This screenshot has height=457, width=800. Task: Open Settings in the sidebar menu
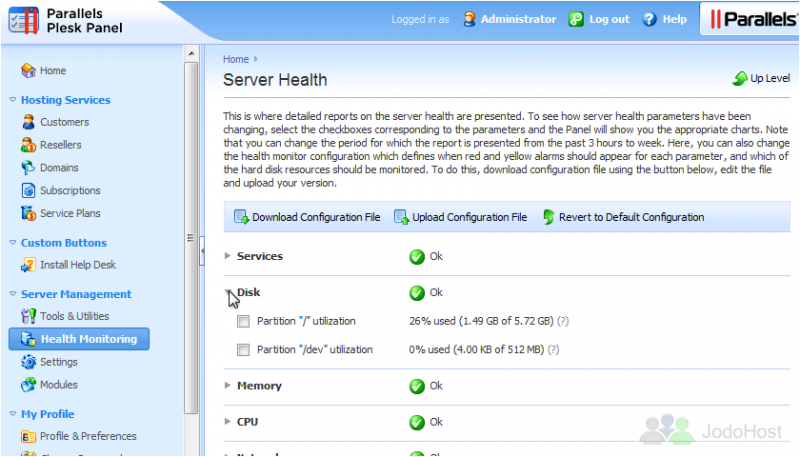tap(59, 362)
